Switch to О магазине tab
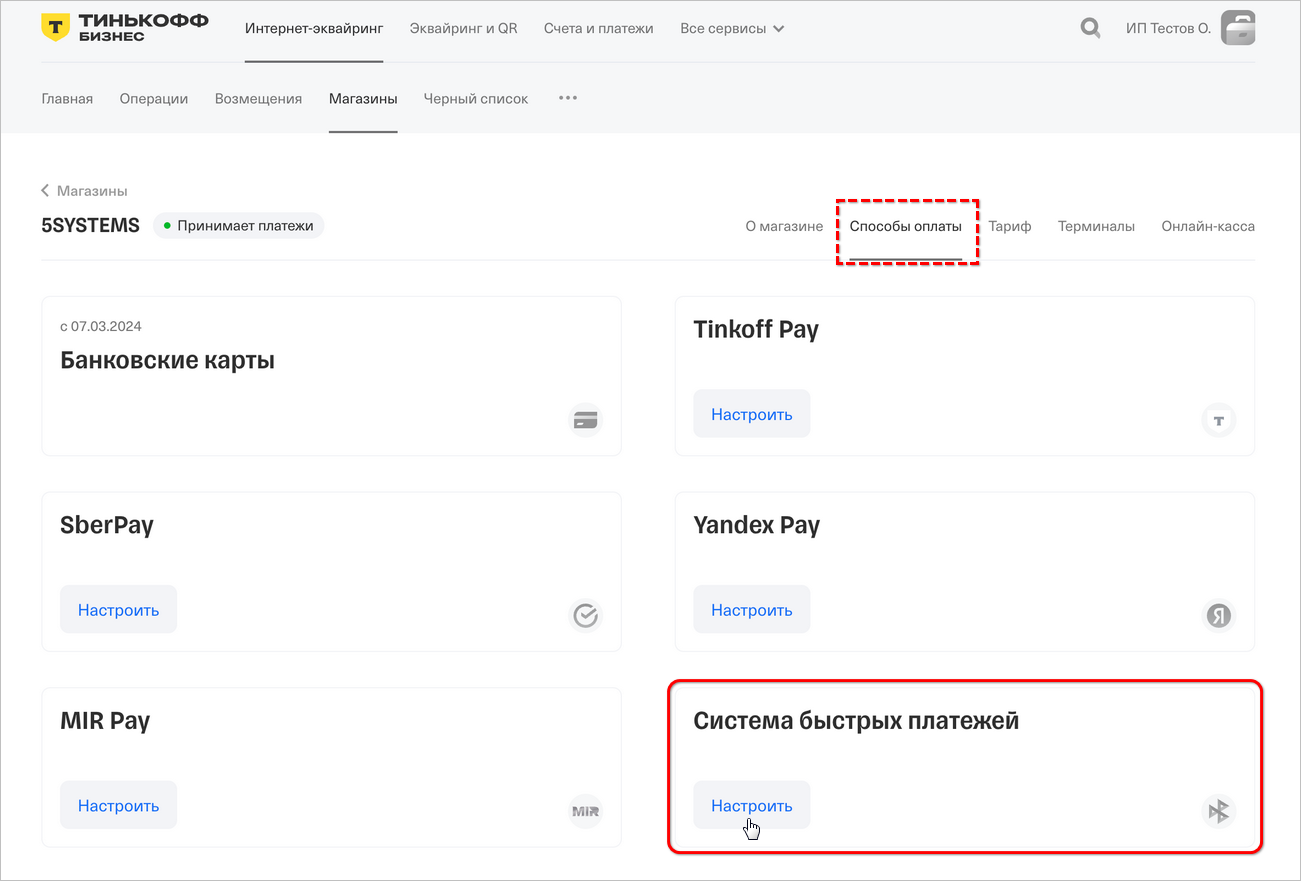 (x=784, y=226)
